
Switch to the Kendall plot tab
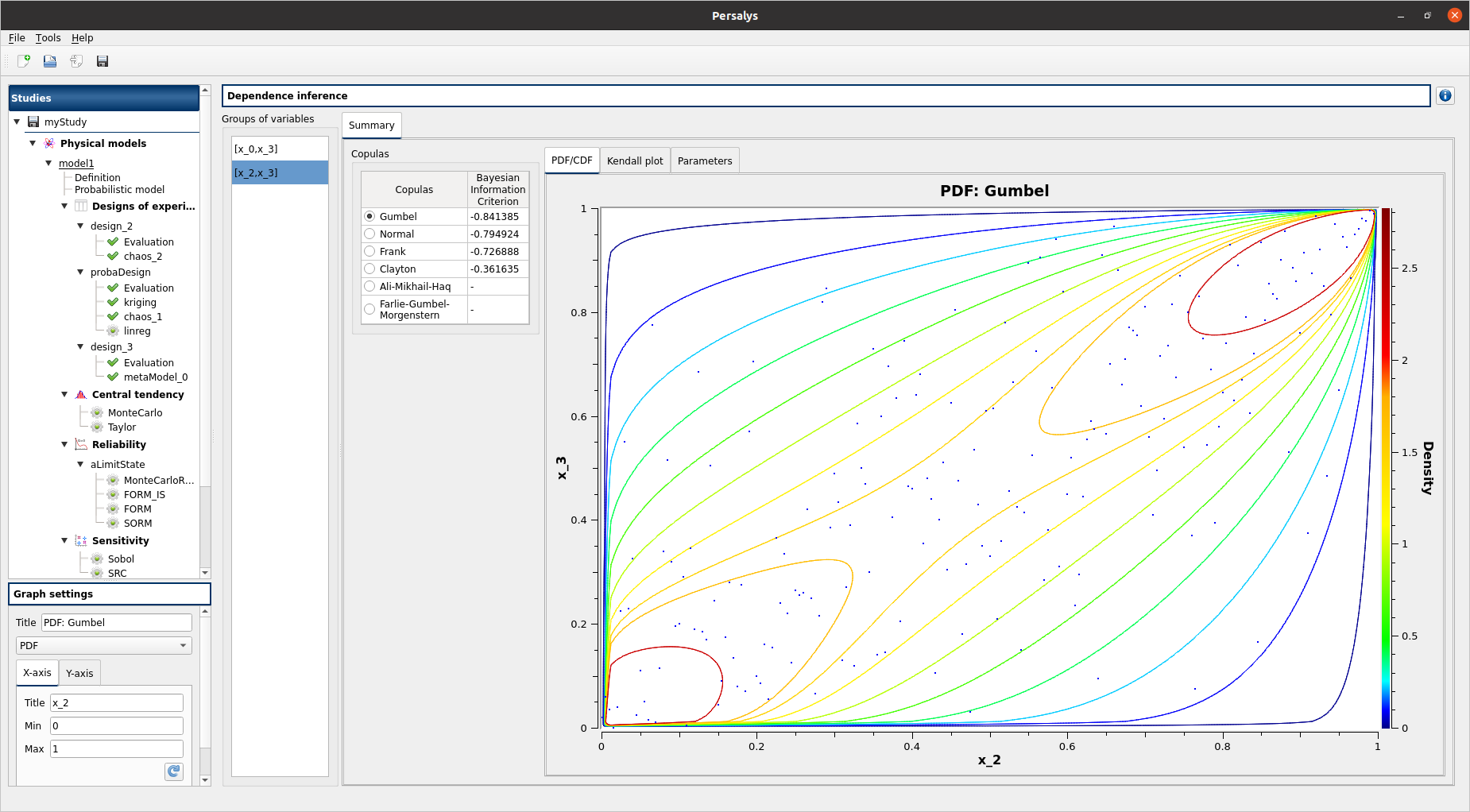[x=634, y=161]
